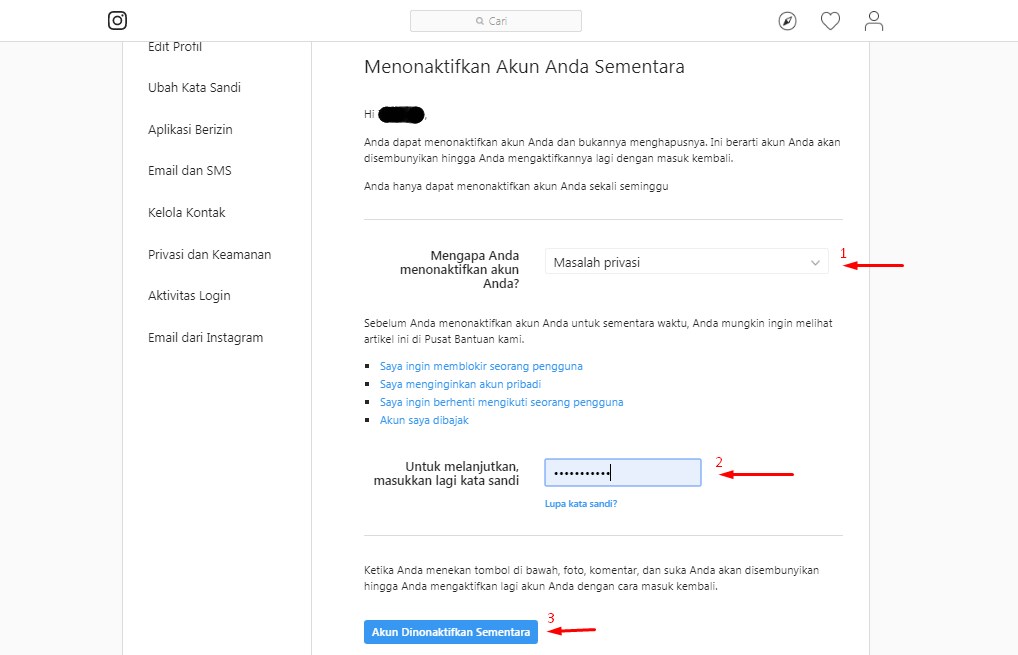Open Email dan SMS settings
Screen dimensions: 1018x655
point(190,171)
